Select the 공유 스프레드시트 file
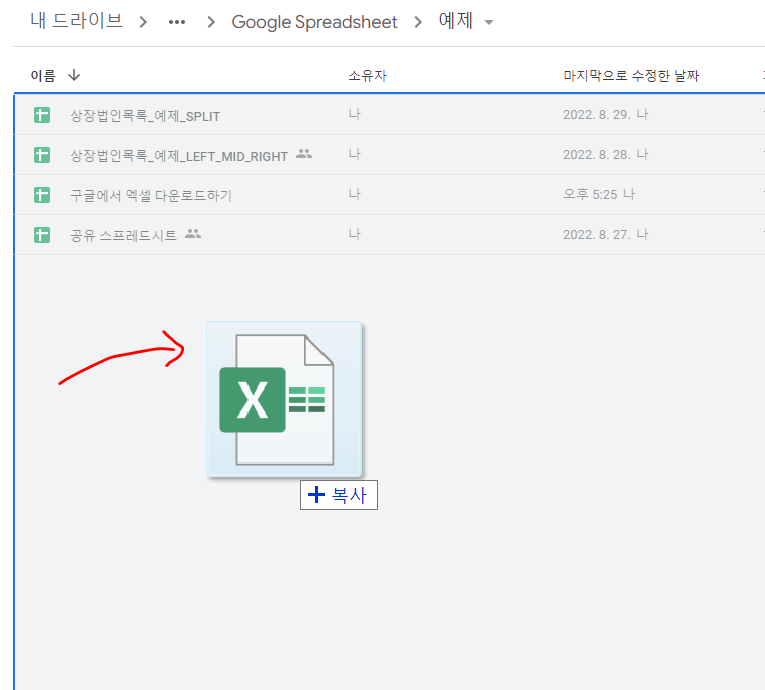This screenshot has height=690, width=765. [123, 236]
